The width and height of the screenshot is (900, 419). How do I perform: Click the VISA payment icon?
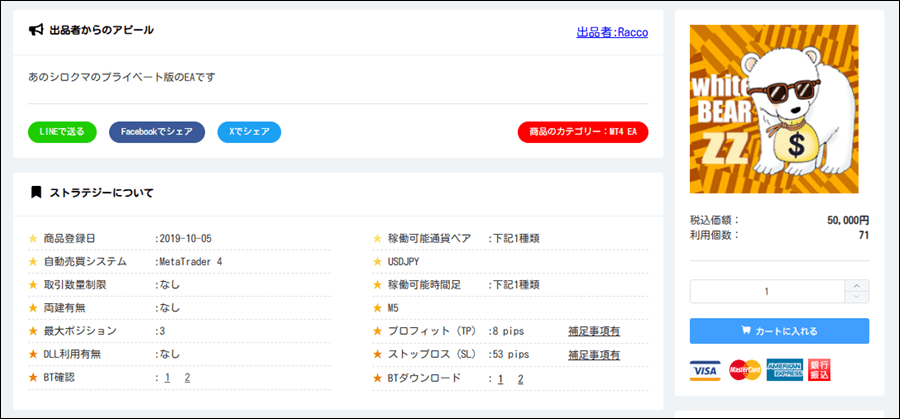[x=705, y=371]
